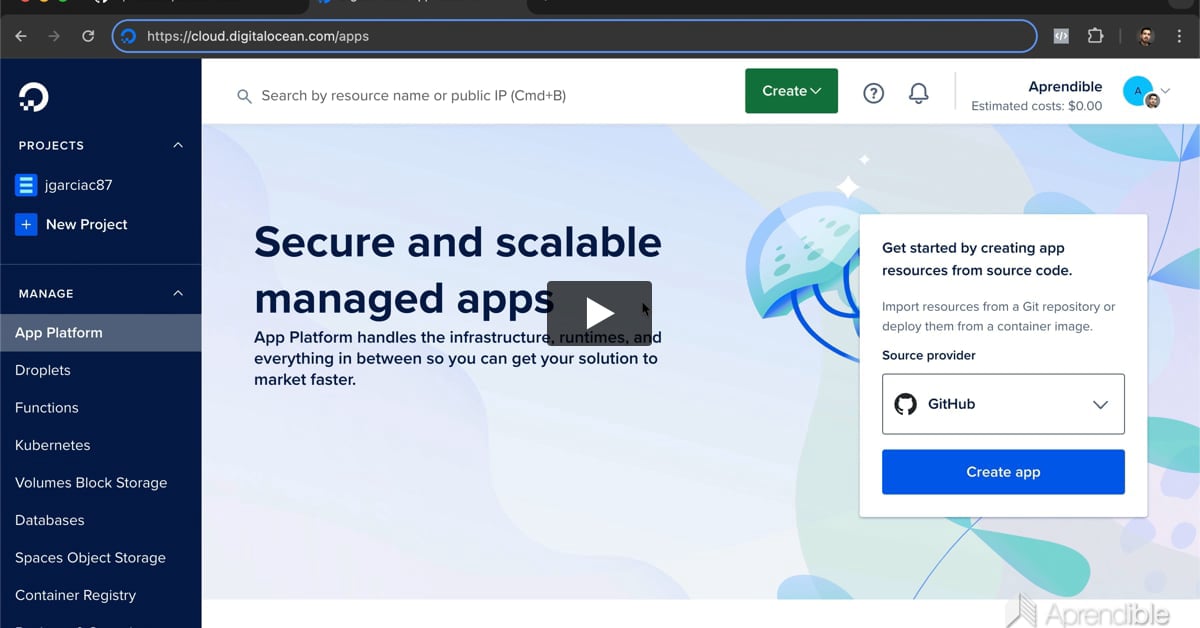Screen dimensions: 1200x628
Task: Click the resource search field
Action: click(413, 96)
